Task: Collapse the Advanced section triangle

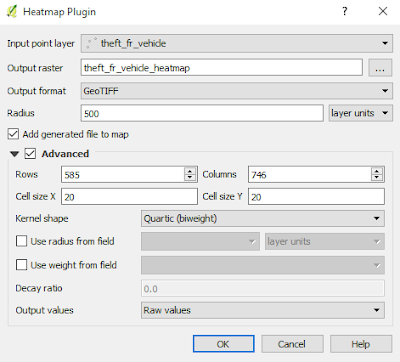Action: [x=14, y=154]
